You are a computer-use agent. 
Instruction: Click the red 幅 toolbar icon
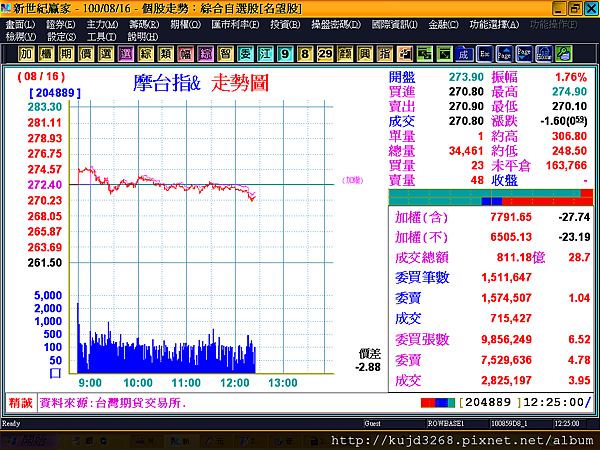point(185,54)
